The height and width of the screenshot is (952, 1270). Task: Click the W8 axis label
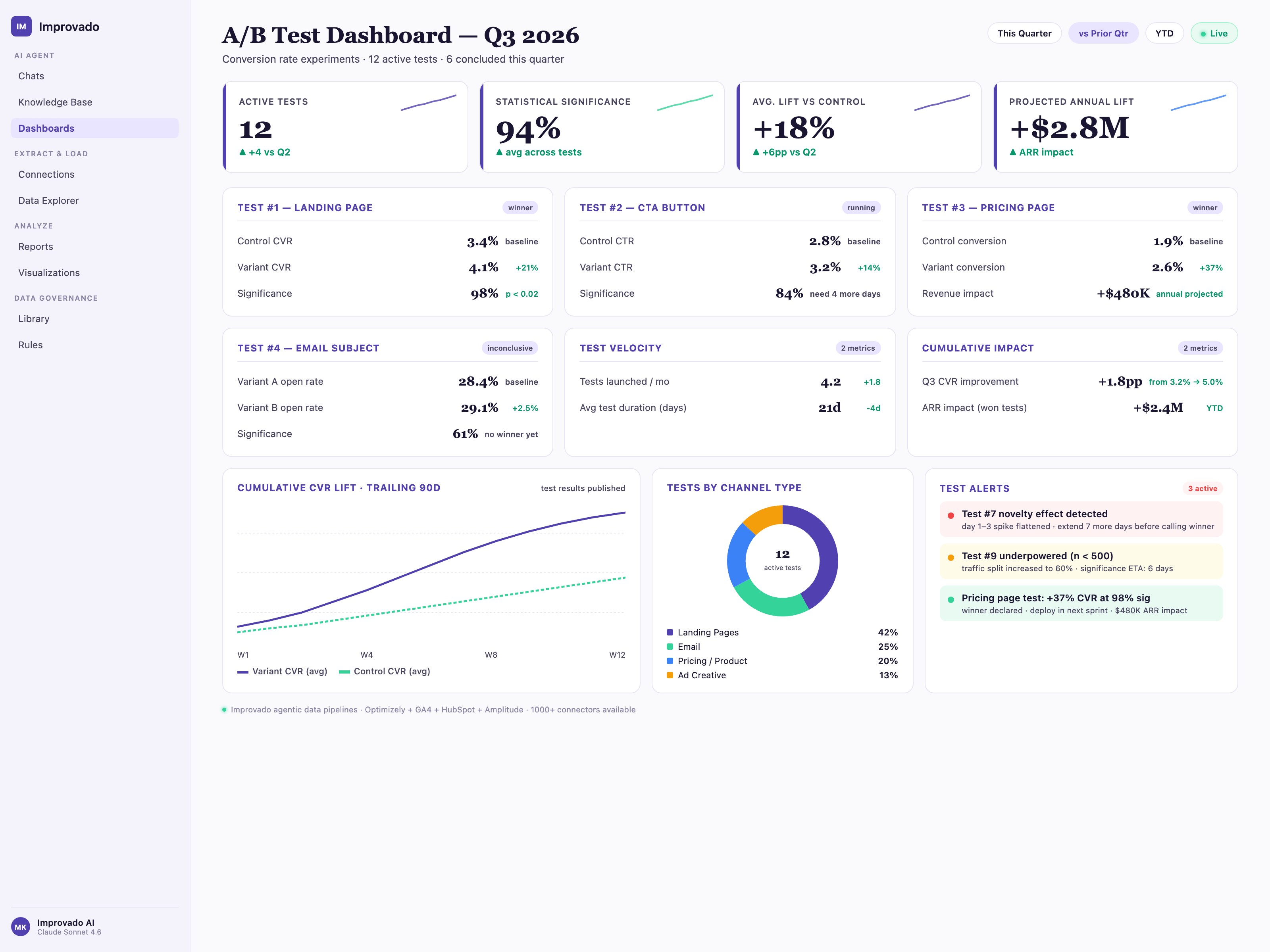pyautogui.click(x=491, y=655)
